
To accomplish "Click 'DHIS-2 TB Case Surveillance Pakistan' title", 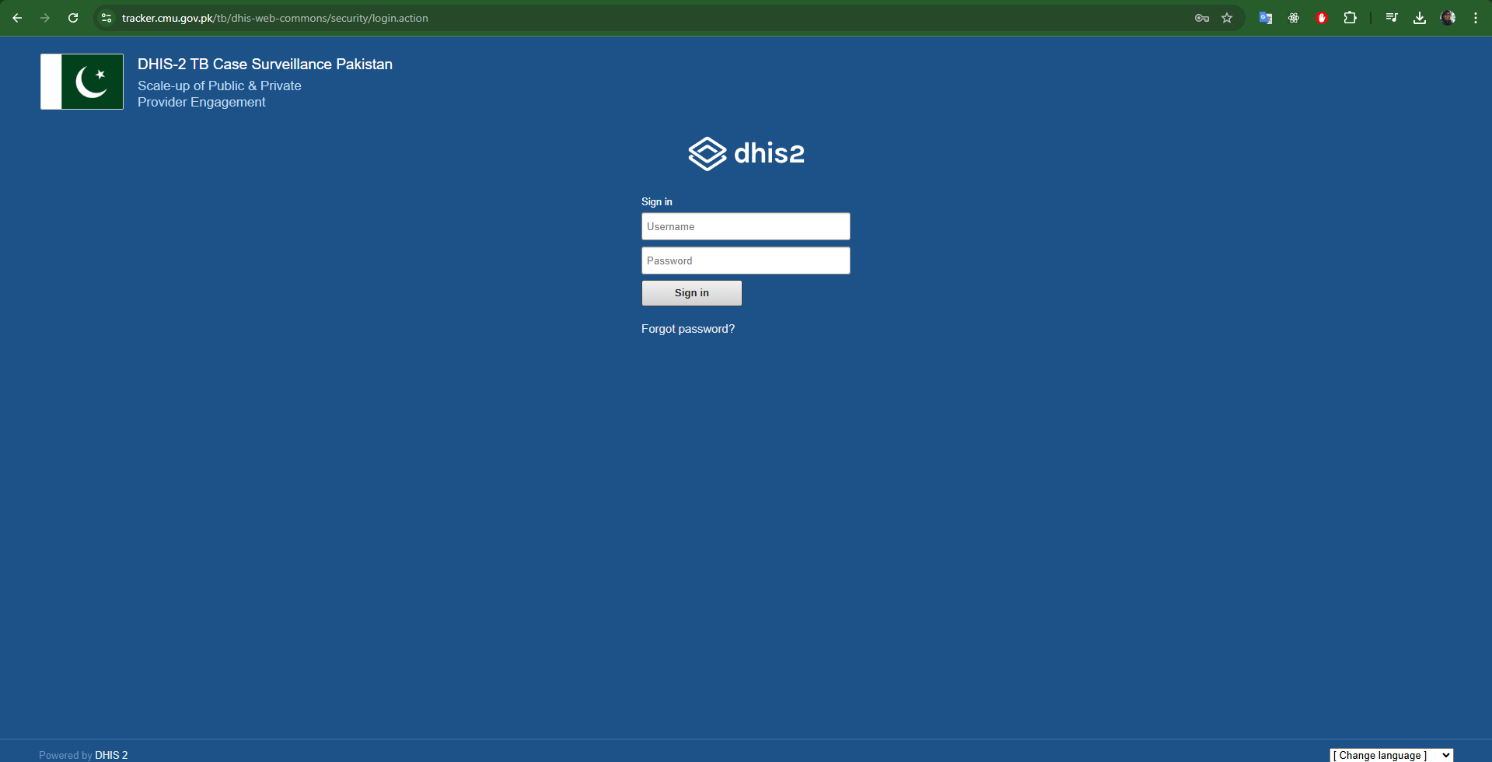I will [265, 64].
